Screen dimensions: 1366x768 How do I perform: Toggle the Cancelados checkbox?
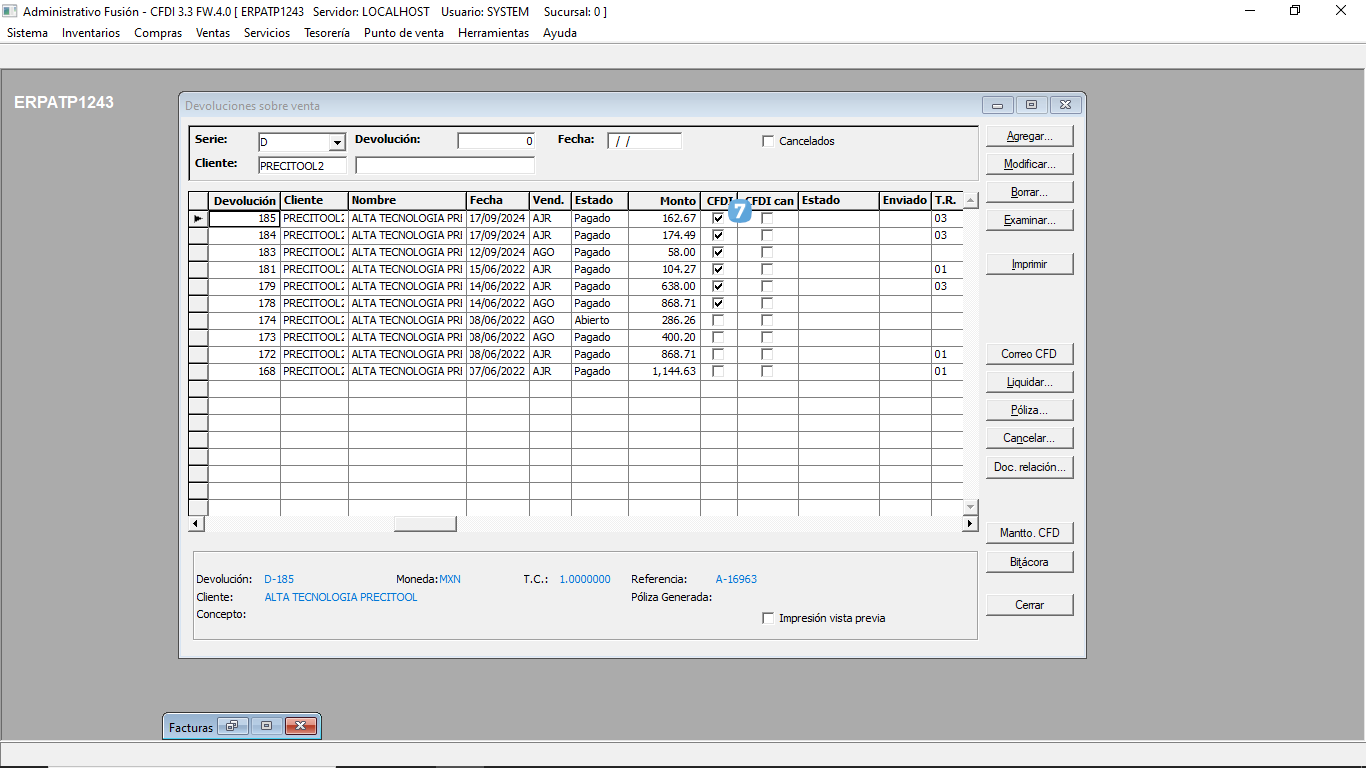(768, 141)
